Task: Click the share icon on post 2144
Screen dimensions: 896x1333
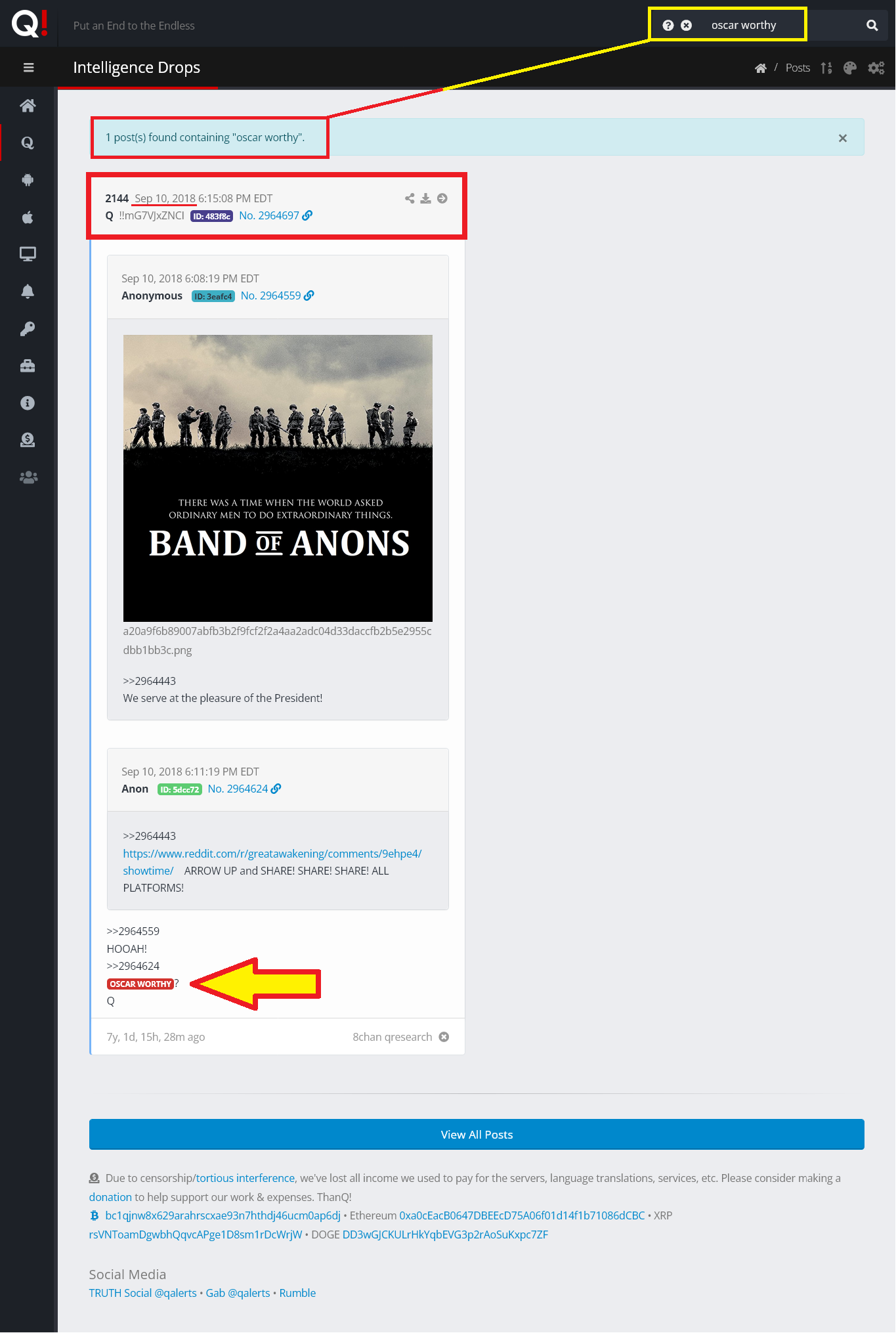Action: click(x=410, y=198)
